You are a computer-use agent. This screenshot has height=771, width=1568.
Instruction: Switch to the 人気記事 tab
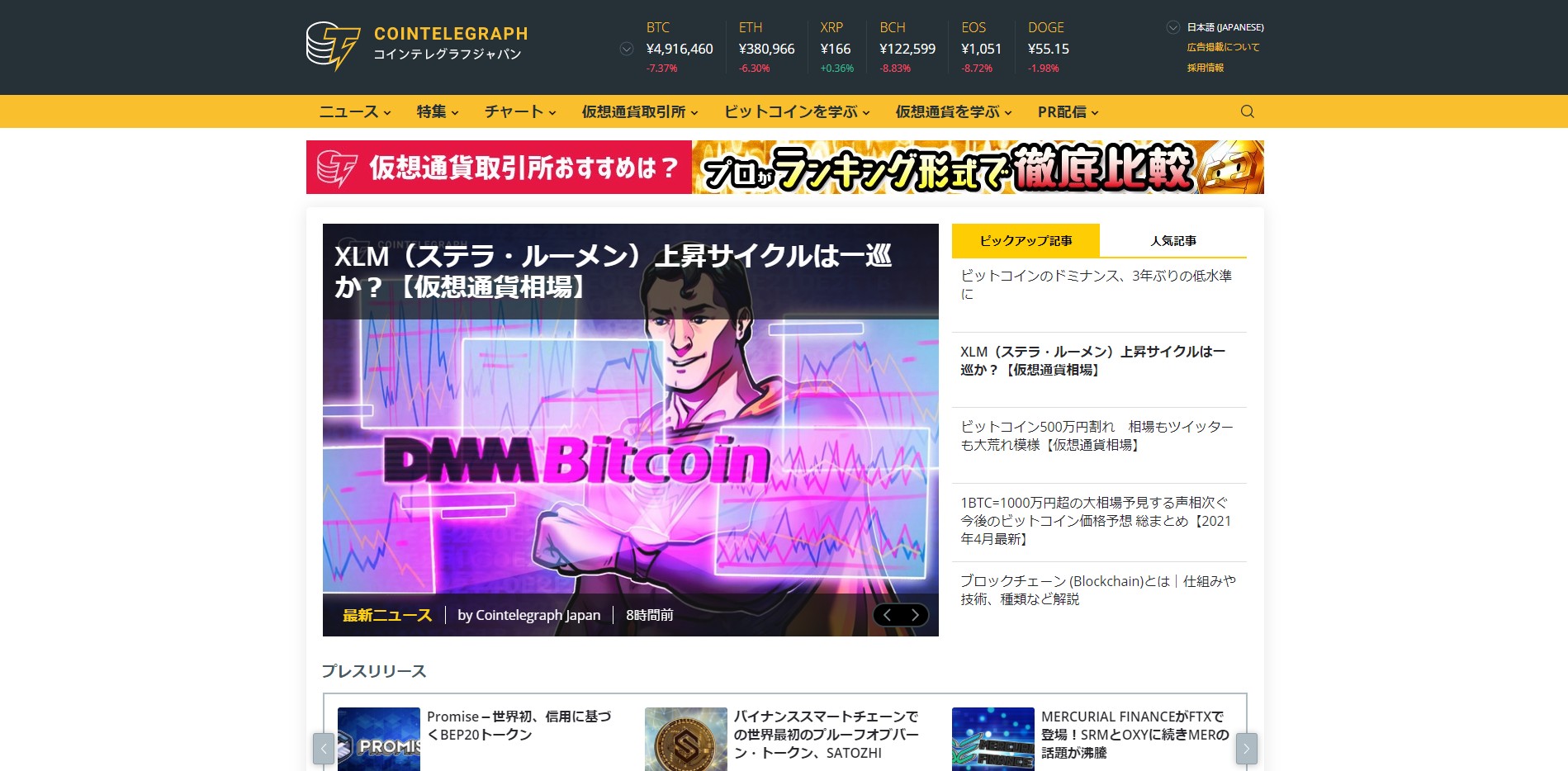click(1173, 240)
